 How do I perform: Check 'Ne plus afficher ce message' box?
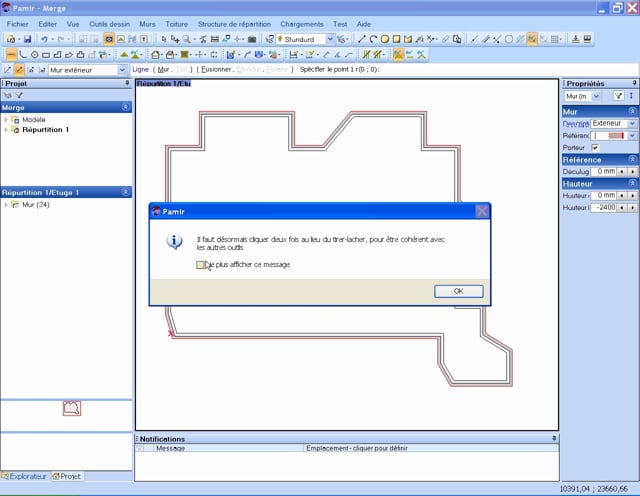click(200, 265)
